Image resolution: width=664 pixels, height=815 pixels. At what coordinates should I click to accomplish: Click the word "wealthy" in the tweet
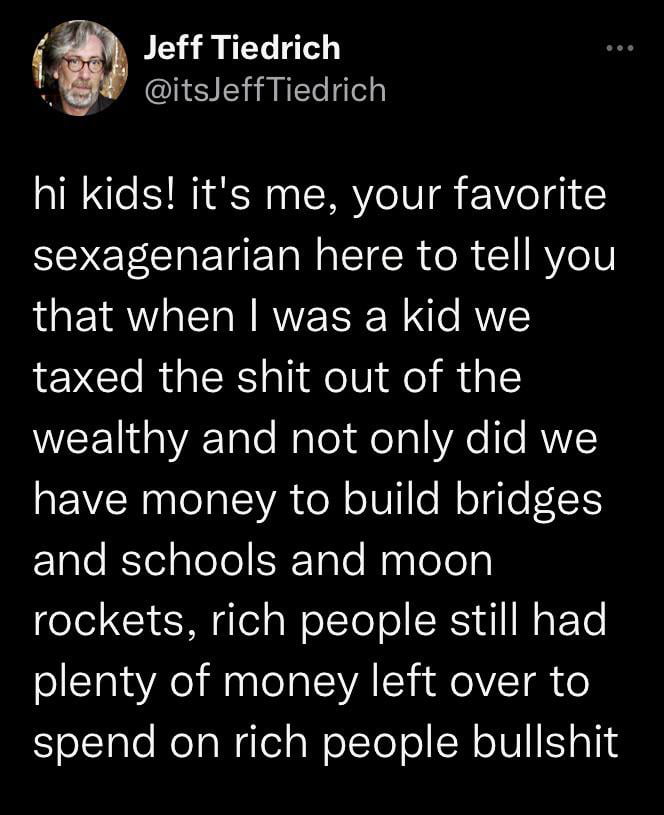point(110,440)
